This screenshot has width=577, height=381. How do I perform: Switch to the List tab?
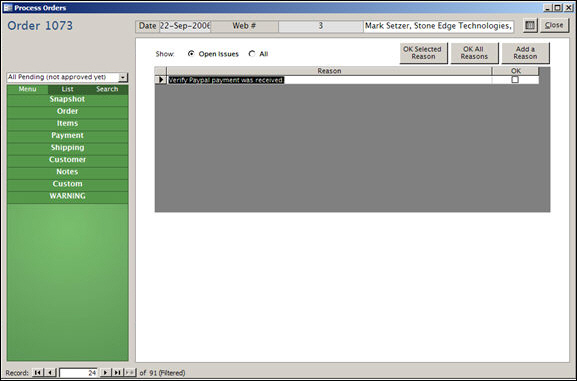67,89
